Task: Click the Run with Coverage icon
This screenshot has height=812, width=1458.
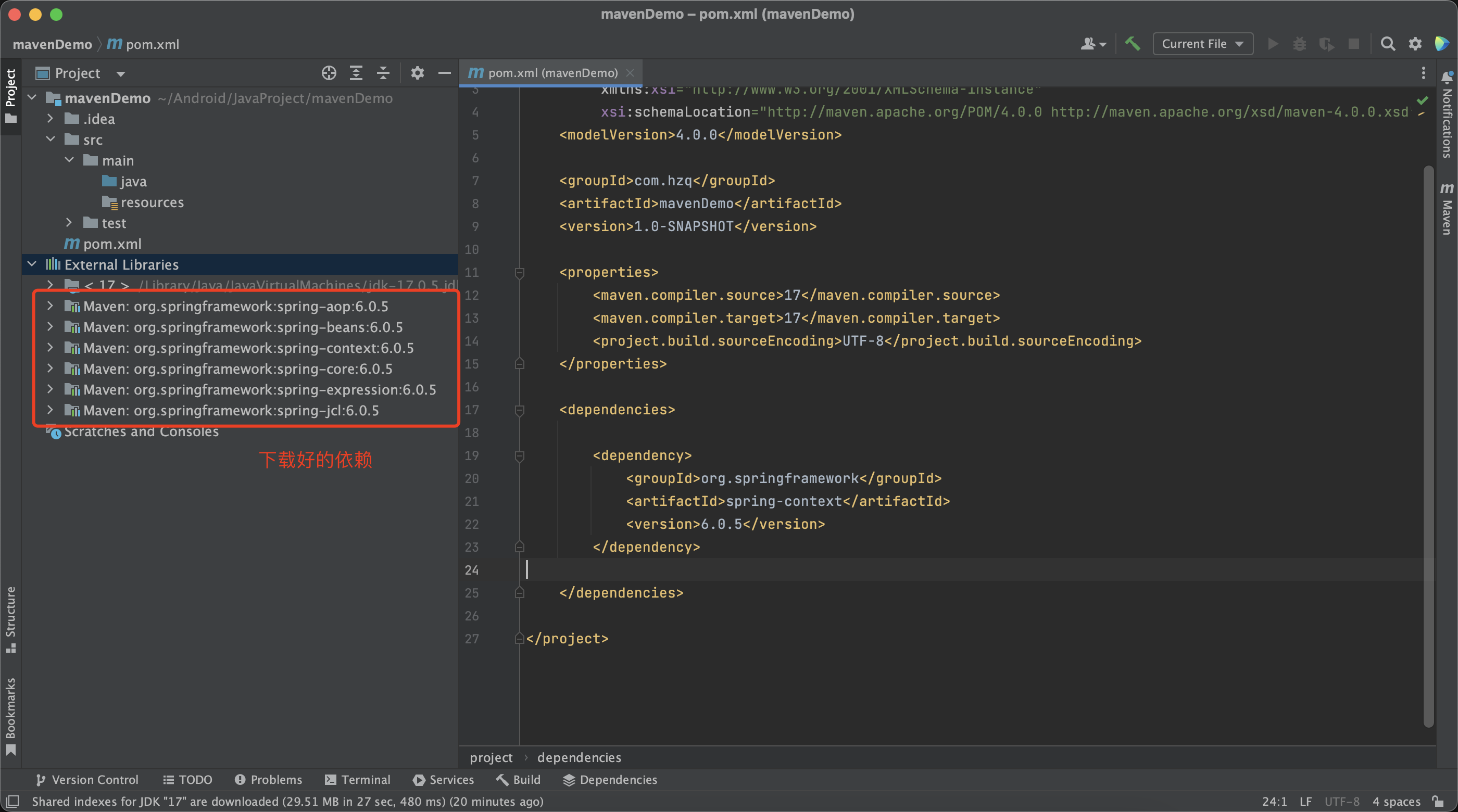Action: [1327, 44]
